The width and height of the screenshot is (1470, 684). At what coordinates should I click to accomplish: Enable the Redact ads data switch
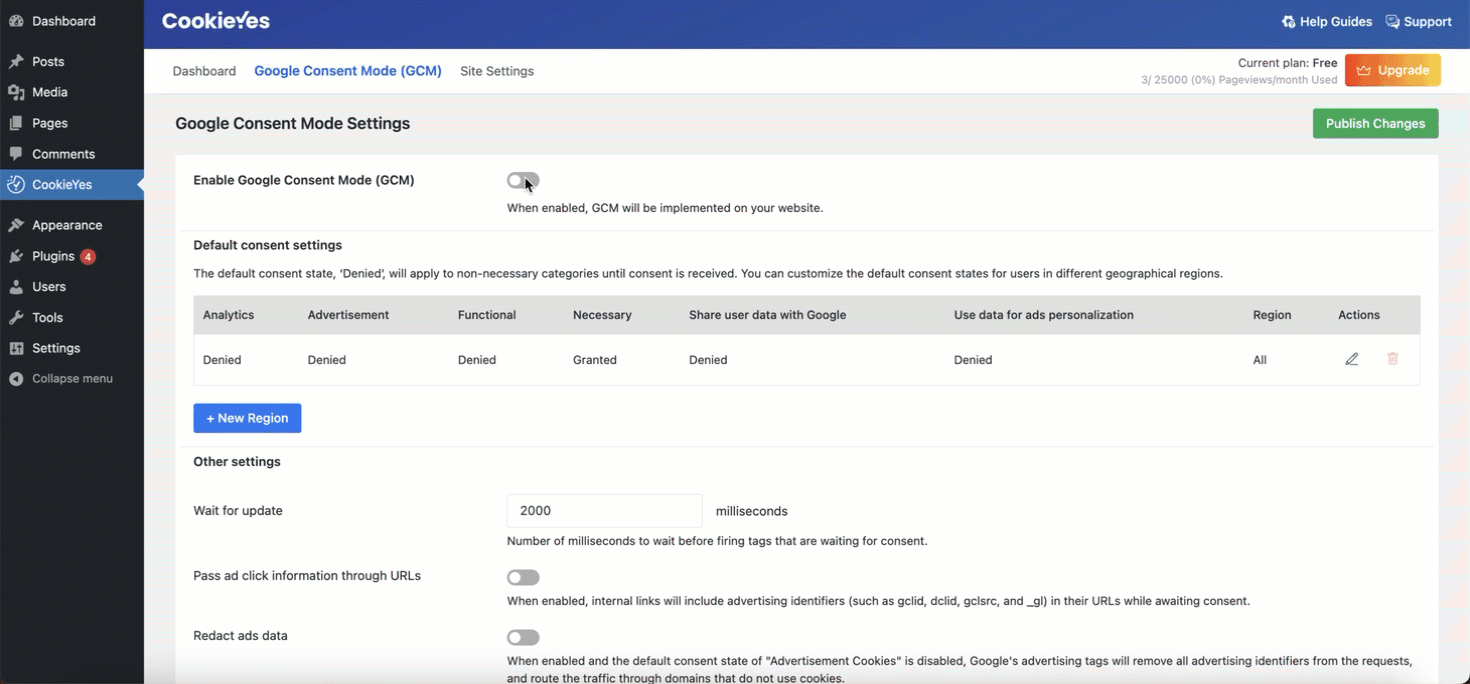coord(523,637)
